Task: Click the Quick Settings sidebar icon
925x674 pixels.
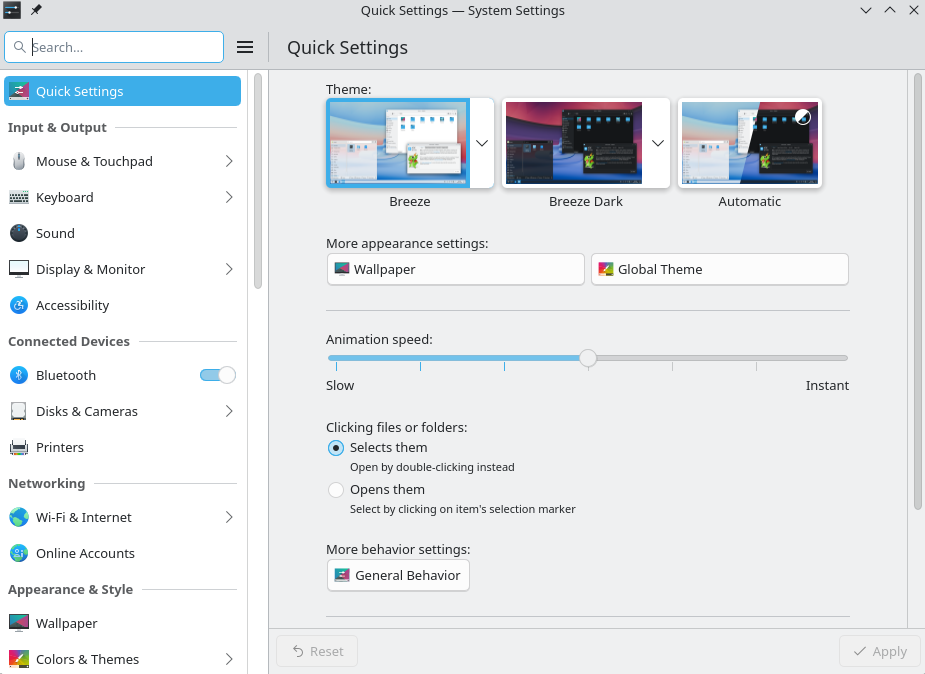Action: coord(19,91)
